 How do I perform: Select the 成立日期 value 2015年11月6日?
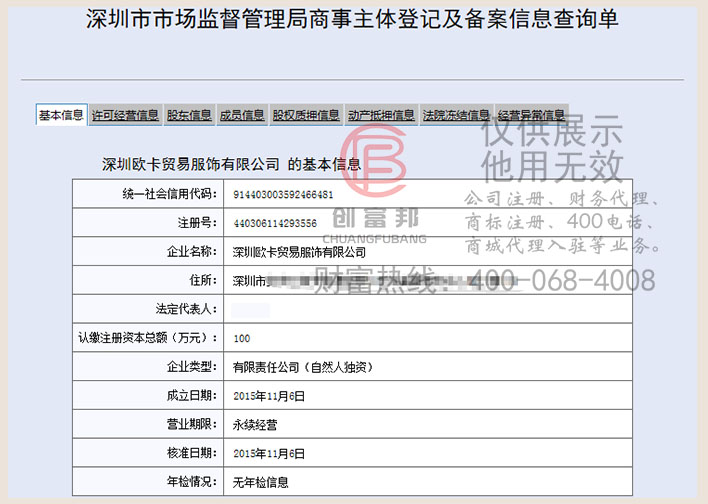pos(269,396)
